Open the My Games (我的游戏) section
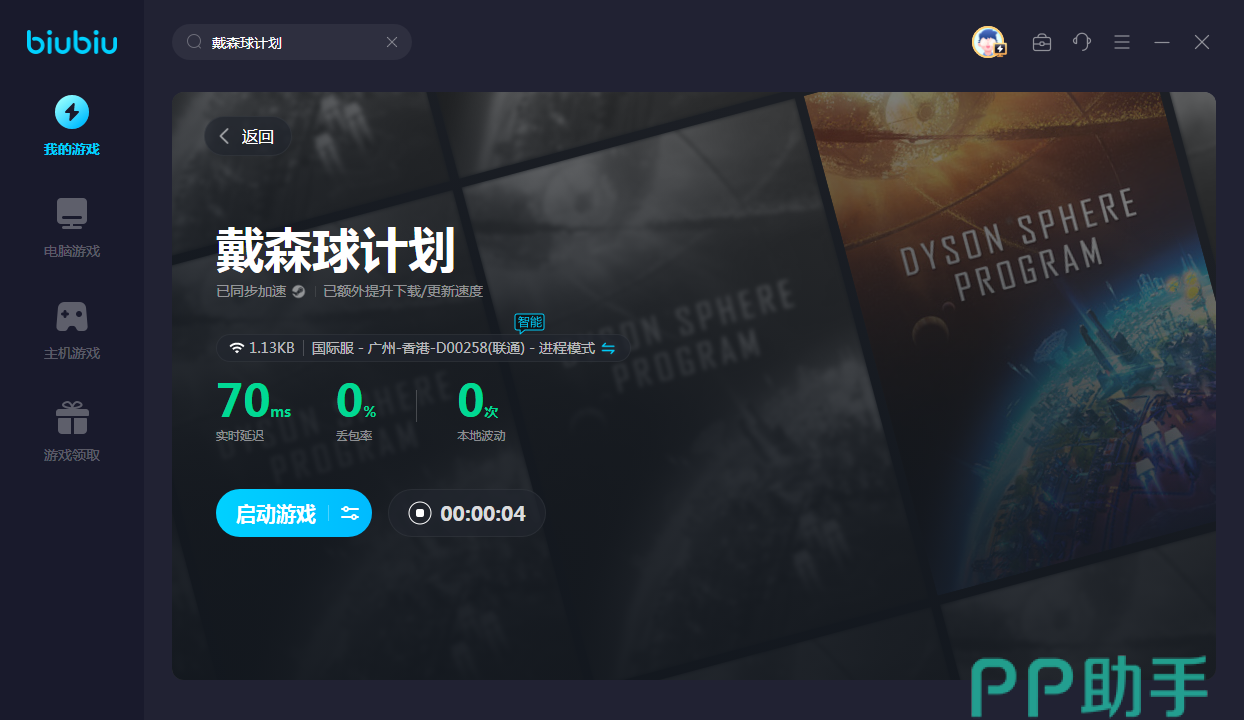Screen dimensions: 1244x720 pyautogui.click(x=71, y=125)
